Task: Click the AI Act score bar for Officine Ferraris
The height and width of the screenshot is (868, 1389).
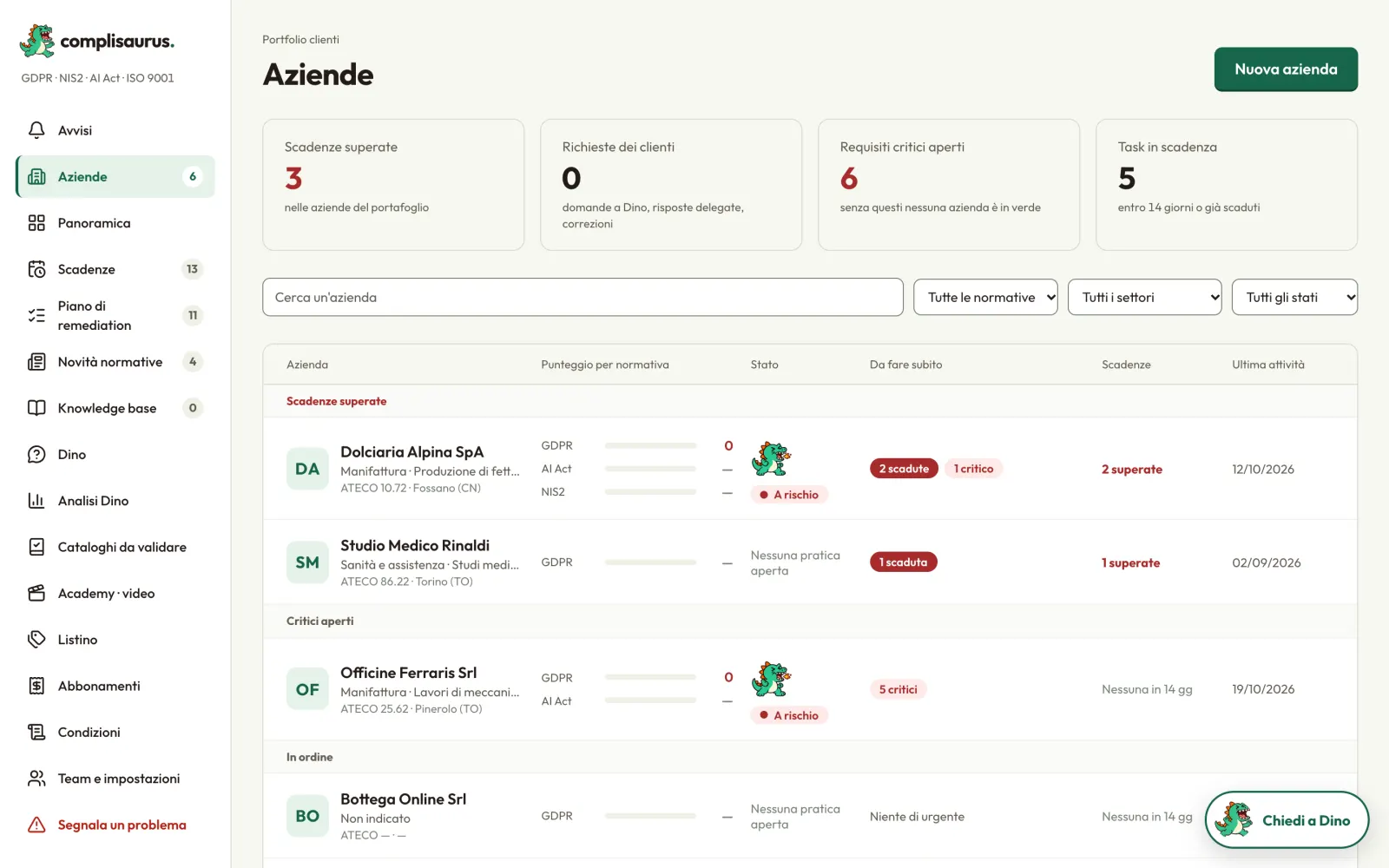Action: click(x=650, y=700)
